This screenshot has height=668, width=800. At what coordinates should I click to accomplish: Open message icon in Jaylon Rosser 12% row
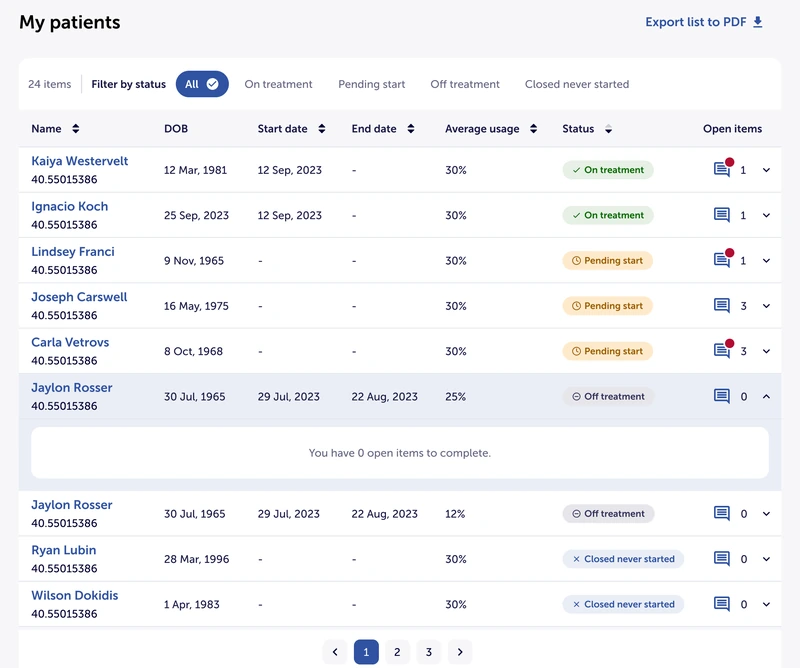[722, 513]
